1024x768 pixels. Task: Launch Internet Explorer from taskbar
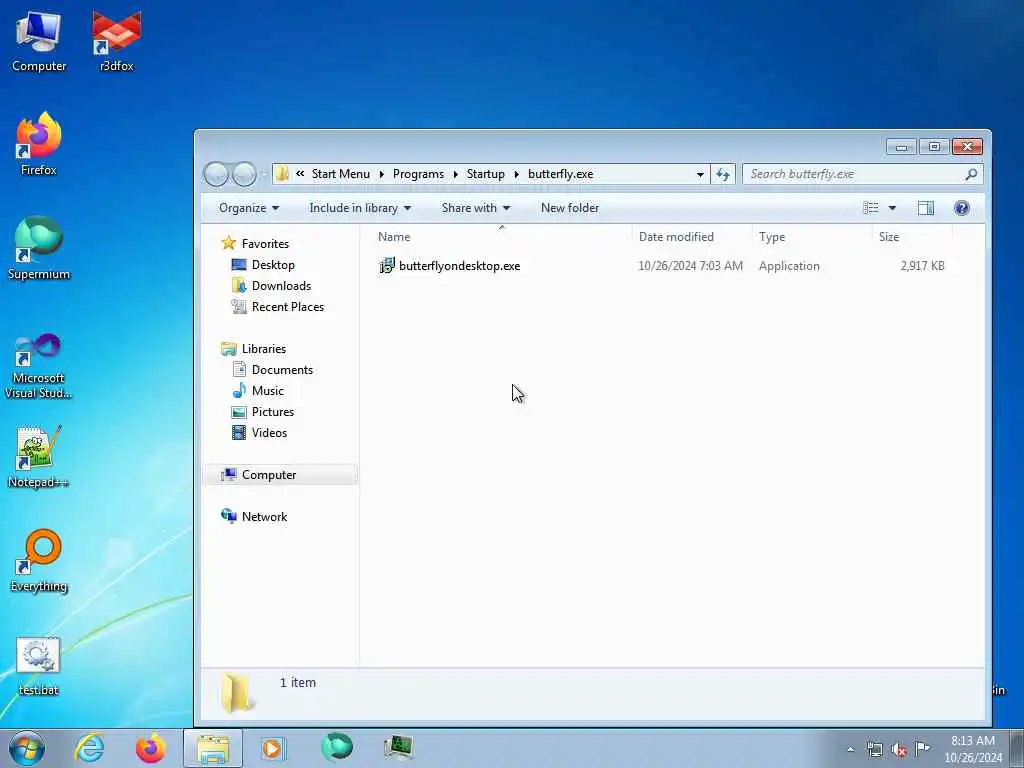tap(89, 748)
